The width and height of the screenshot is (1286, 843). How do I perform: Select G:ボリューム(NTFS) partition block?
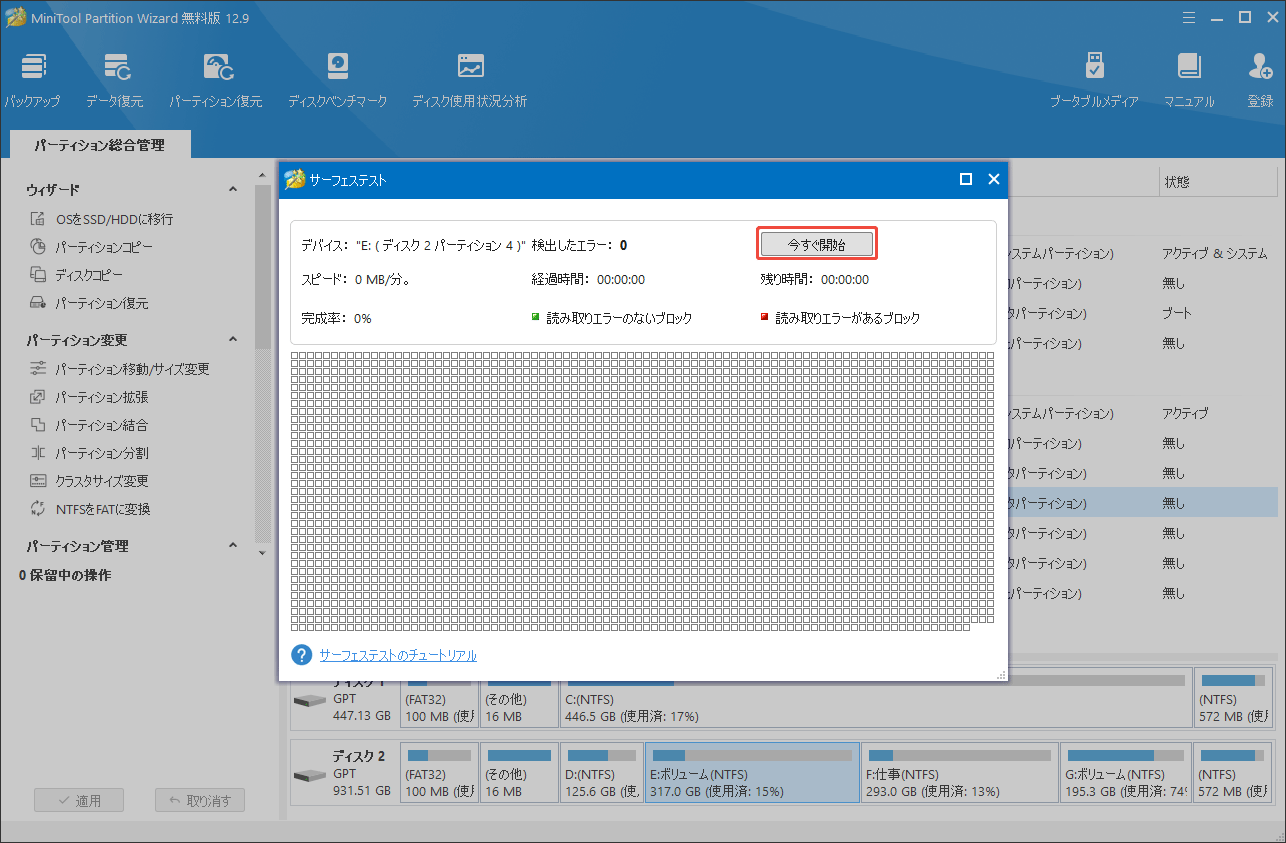click(x=1126, y=772)
